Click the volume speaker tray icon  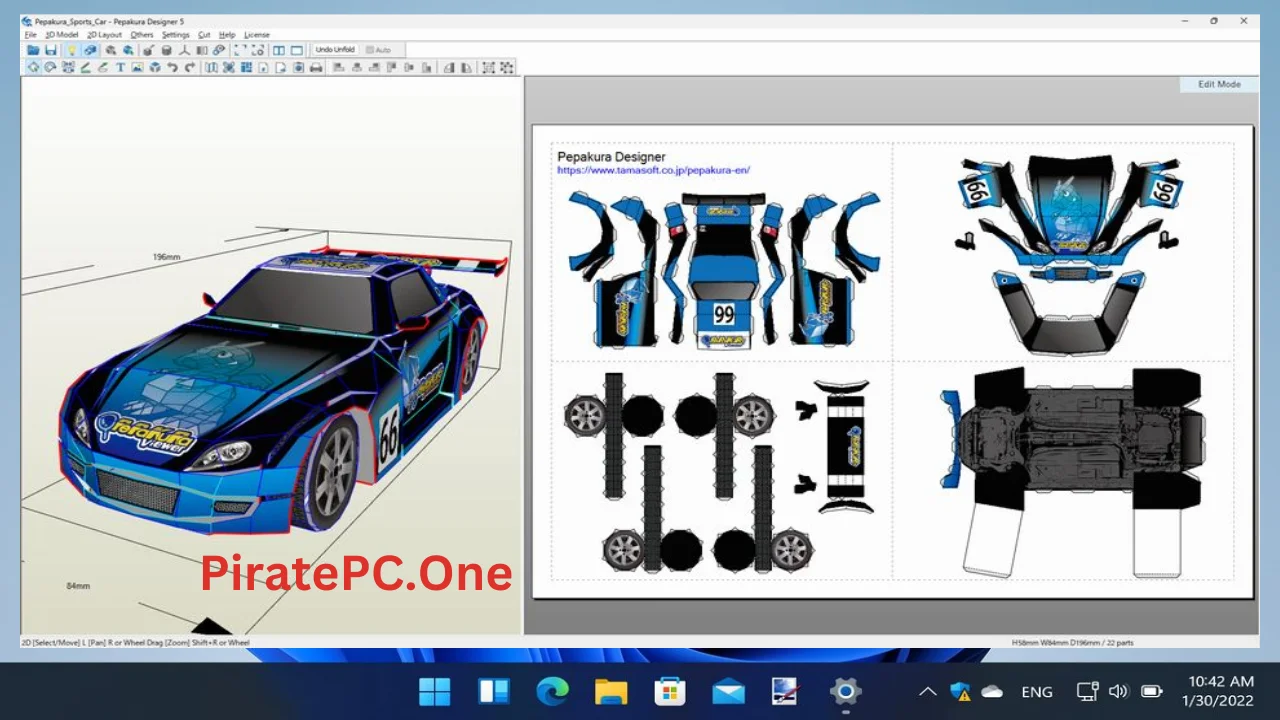pos(1119,691)
